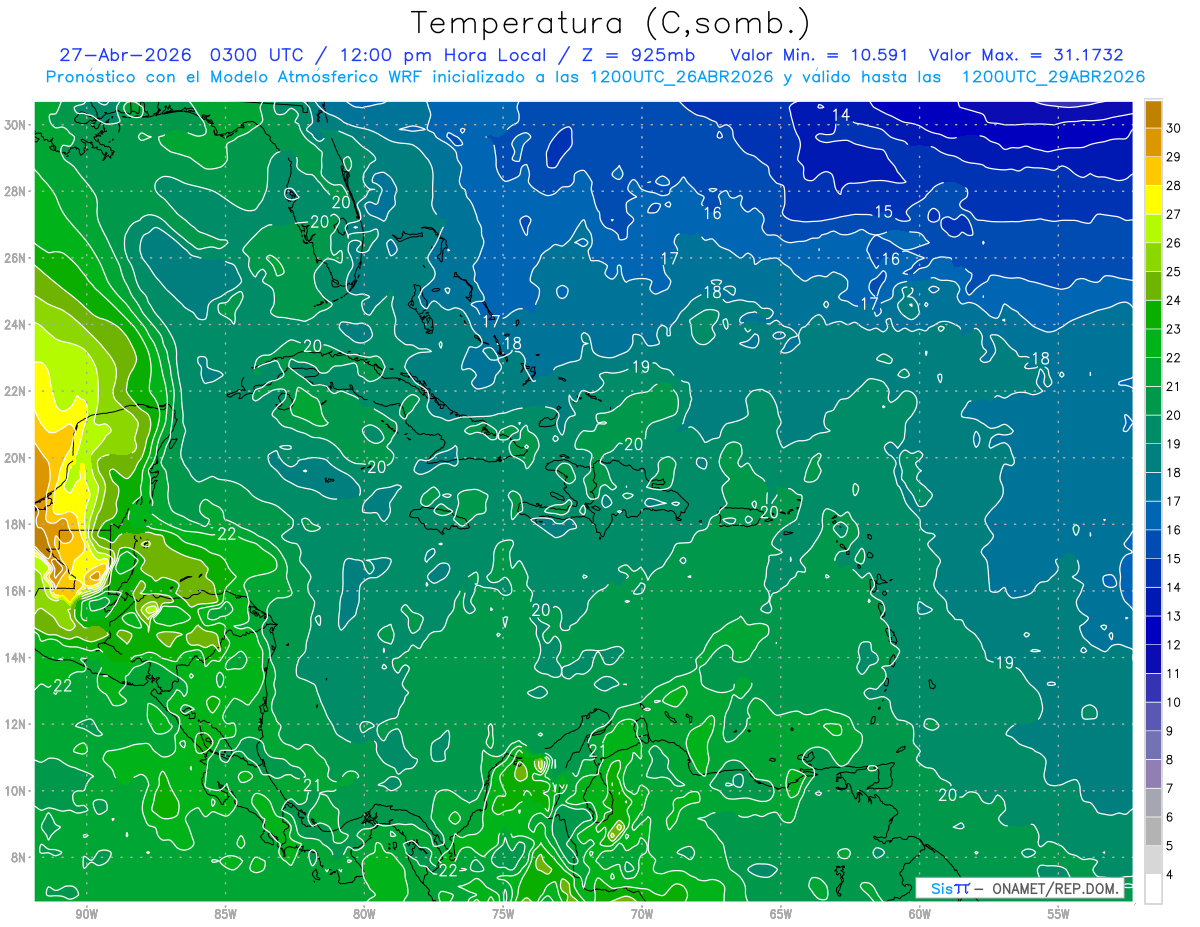Click the Temperatura (C,somb.) chart title

coord(610,24)
